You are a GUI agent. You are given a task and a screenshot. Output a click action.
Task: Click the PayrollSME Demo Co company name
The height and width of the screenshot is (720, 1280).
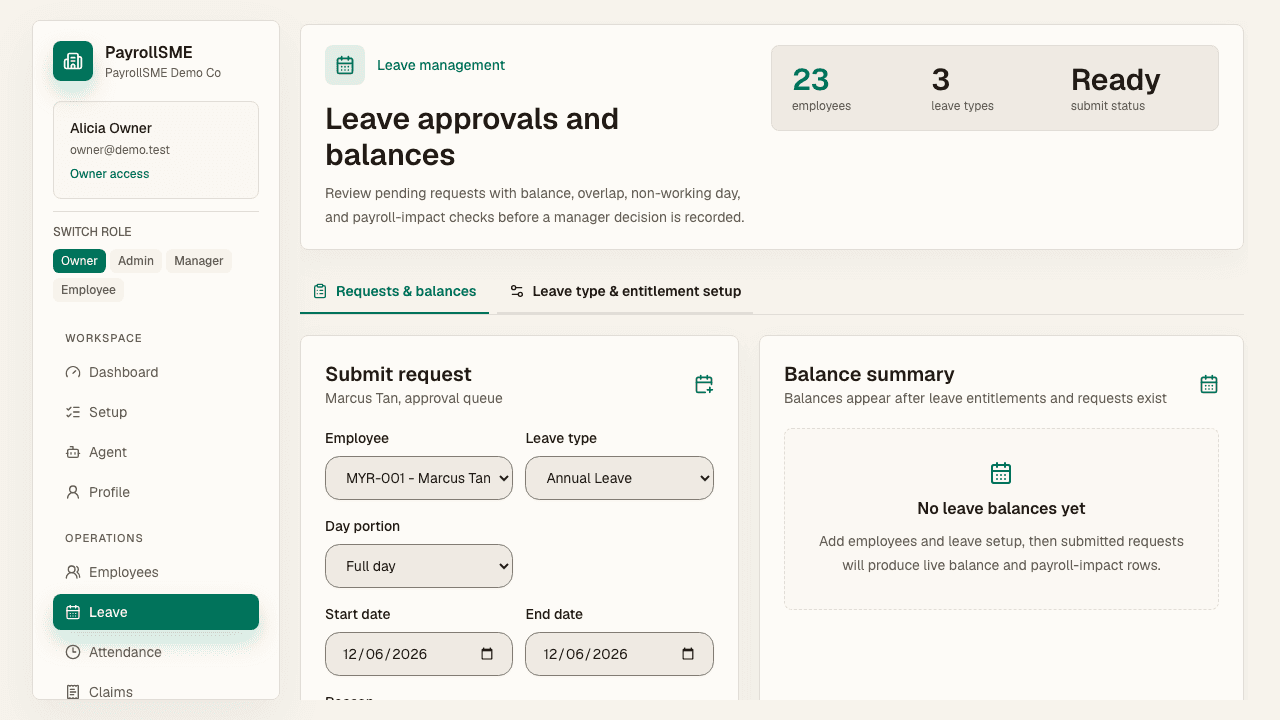[x=163, y=73]
